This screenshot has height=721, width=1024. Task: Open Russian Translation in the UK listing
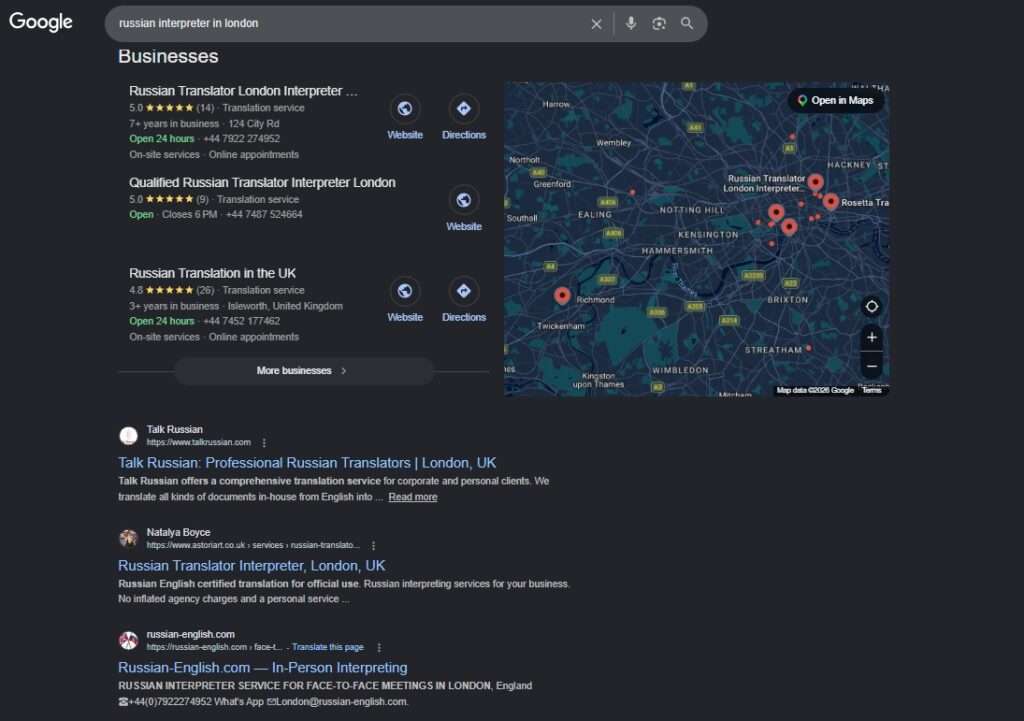pyautogui.click(x=212, y=273)
